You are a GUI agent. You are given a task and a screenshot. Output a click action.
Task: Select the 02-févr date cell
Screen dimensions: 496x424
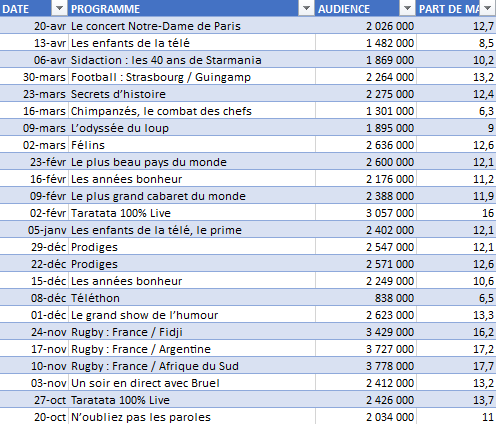tap(34, 213)
